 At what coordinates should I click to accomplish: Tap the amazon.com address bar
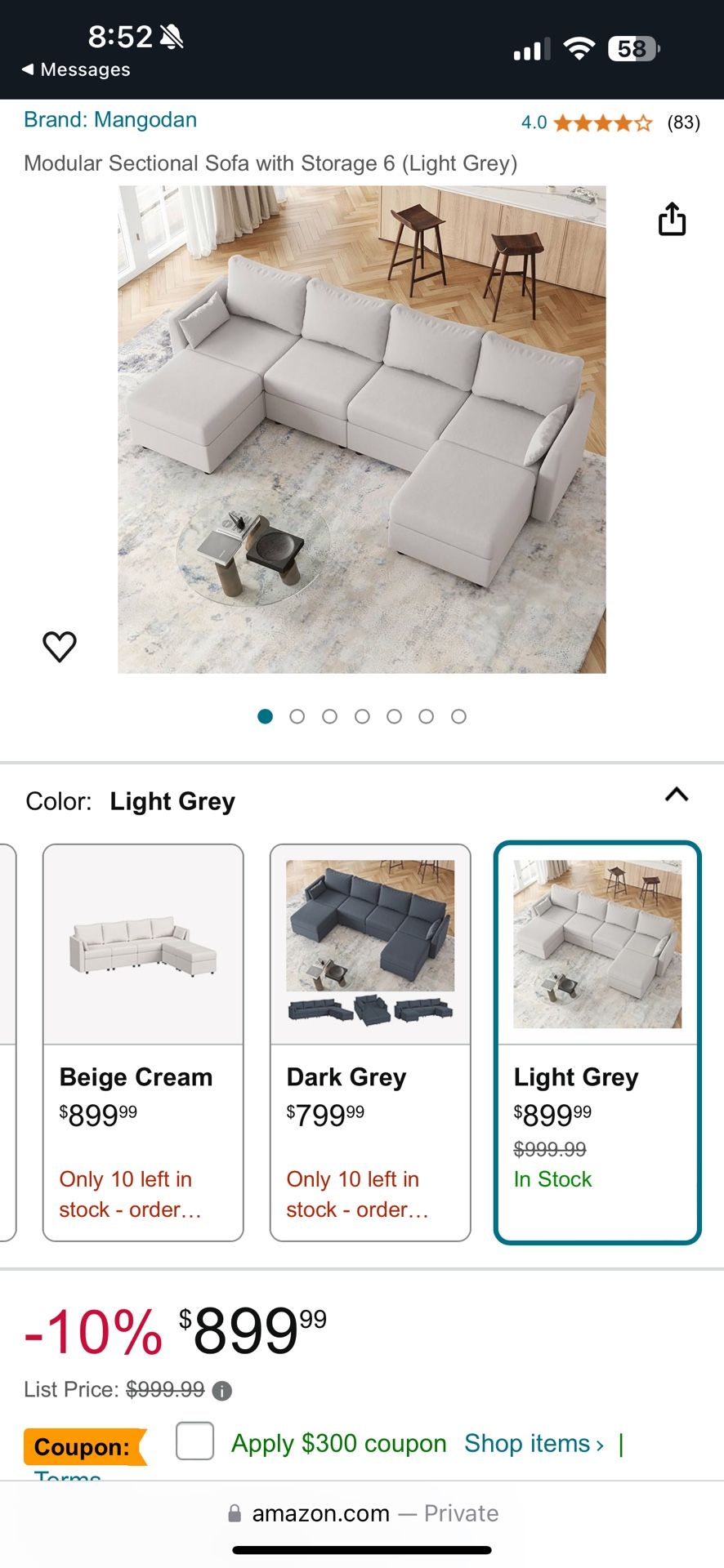(x=362, y=1513)
